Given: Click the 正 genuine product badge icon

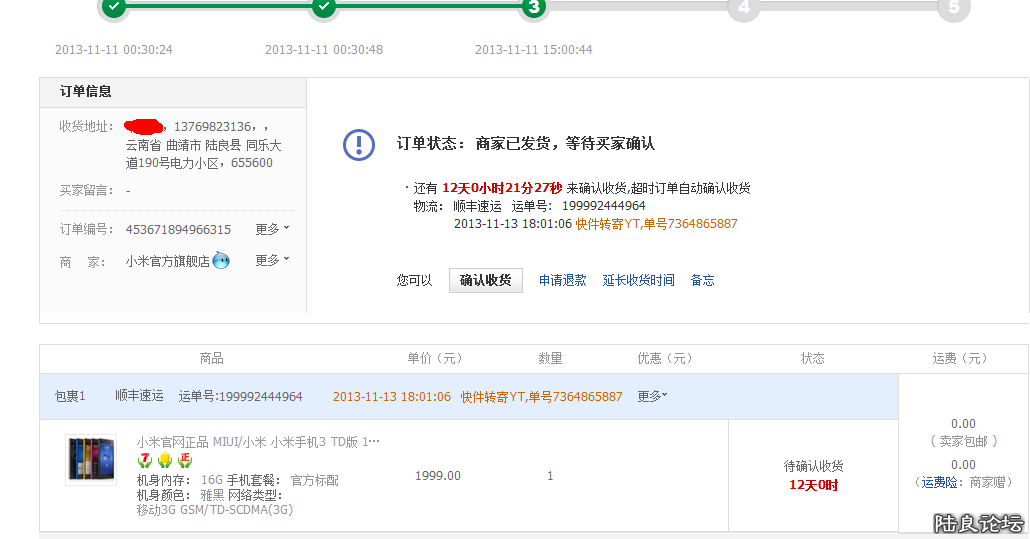Looking at the screenshot, I should pyautogui.click(x=184, y=461).
